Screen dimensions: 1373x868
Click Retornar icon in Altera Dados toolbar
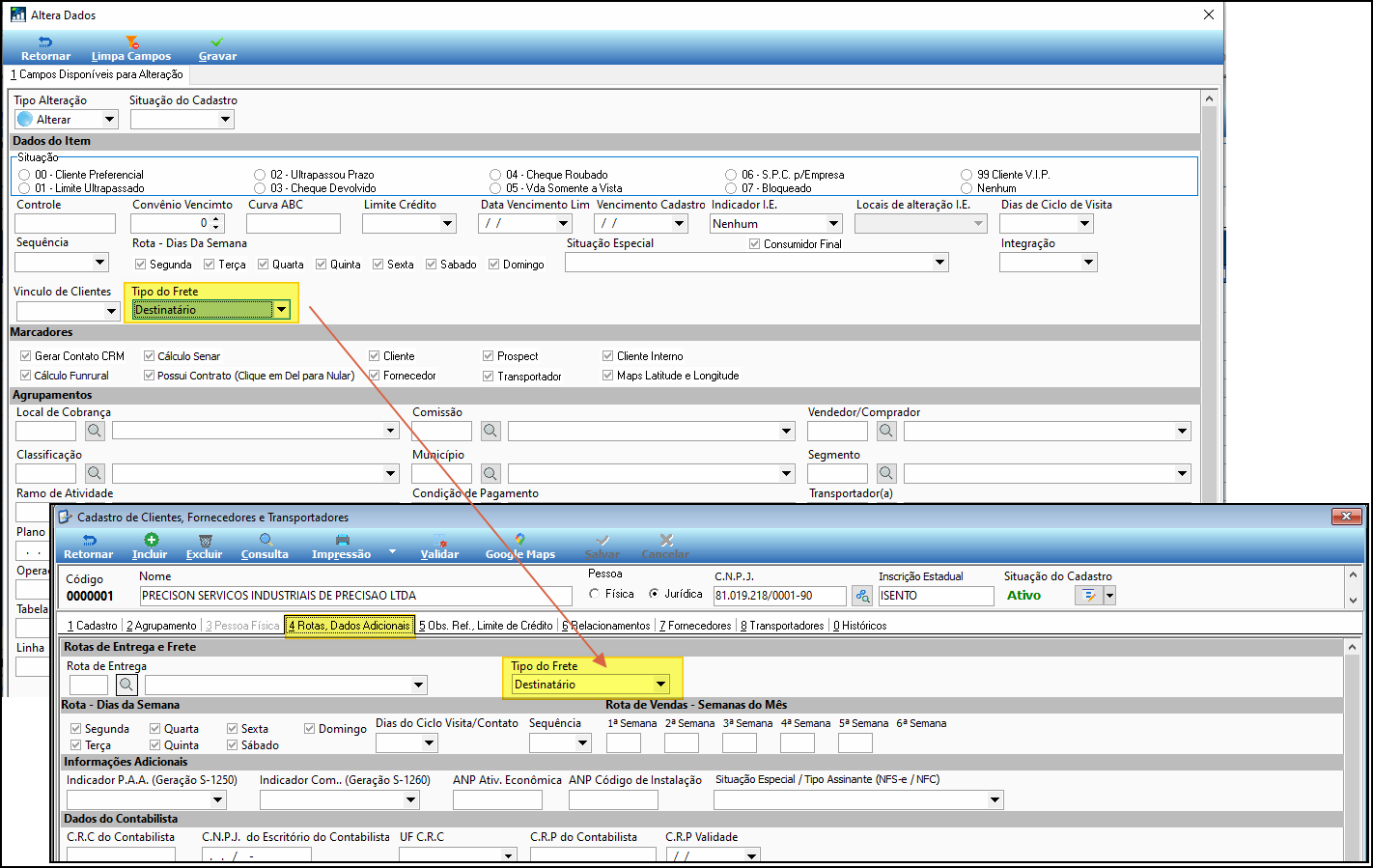[x=45, y=42]
